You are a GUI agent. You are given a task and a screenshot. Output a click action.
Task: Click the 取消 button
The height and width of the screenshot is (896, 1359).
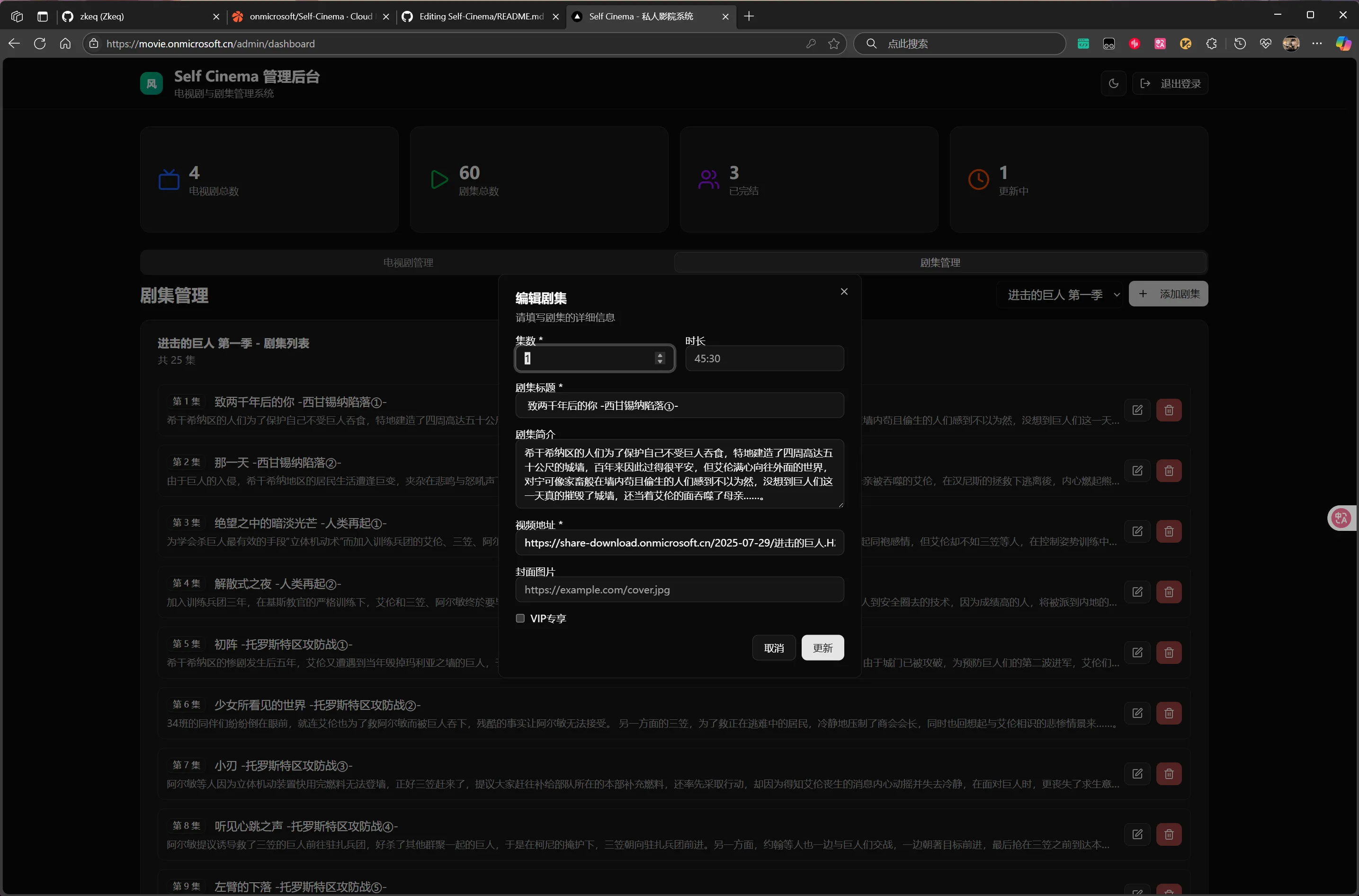click(773, 647)
